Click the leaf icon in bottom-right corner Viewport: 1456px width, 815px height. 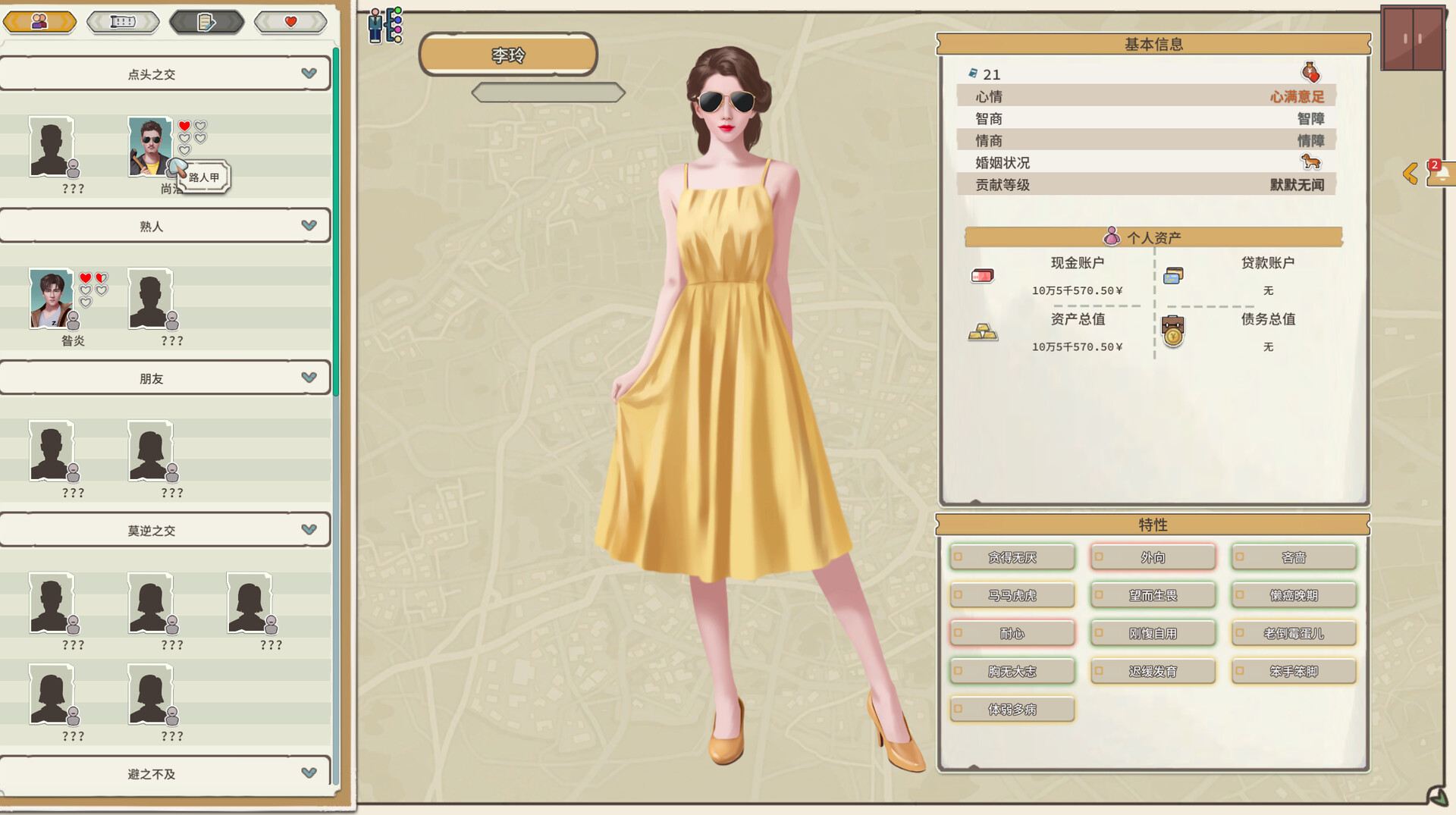(x=1437, y=795)
